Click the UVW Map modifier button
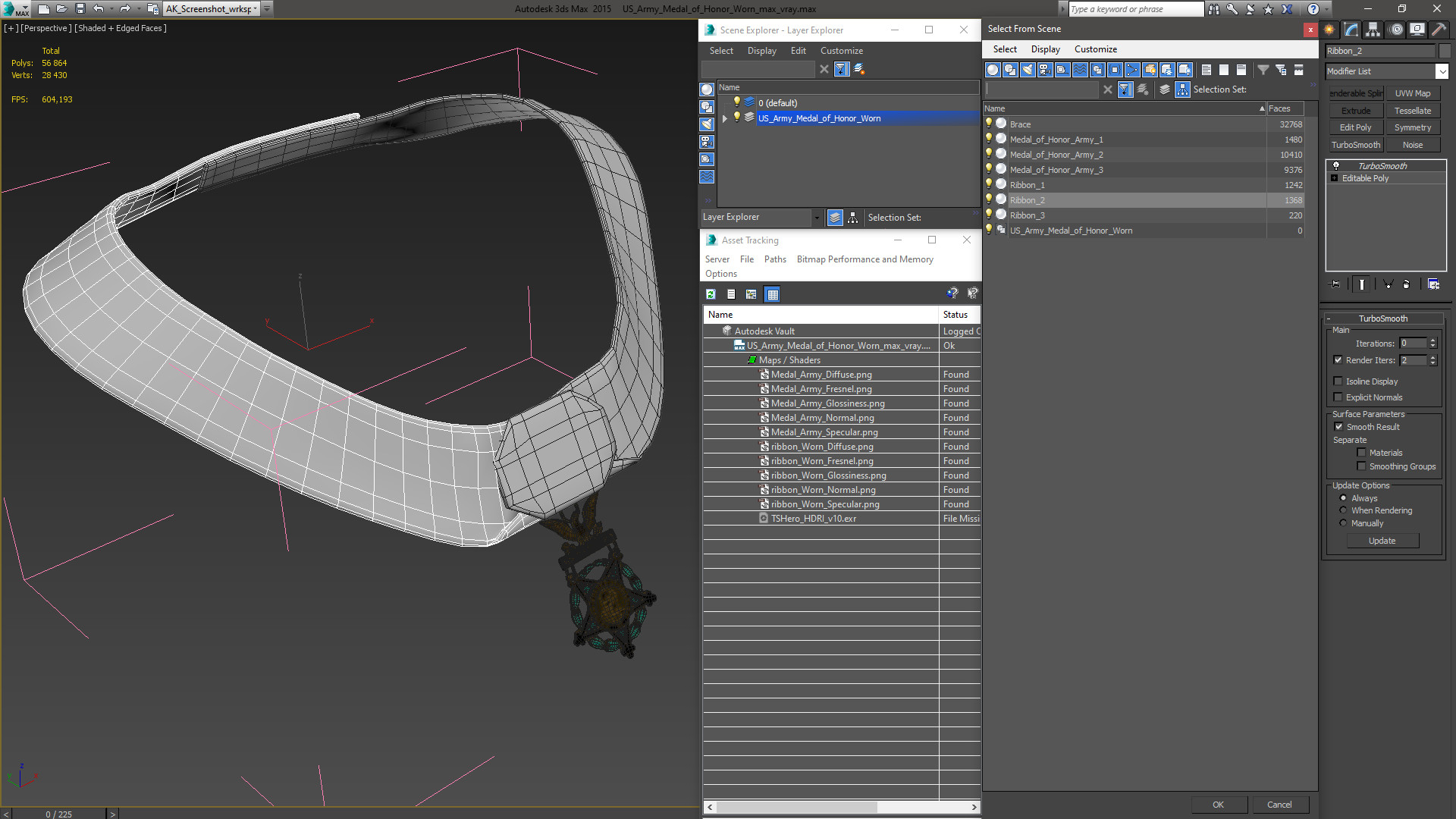This screenshot has width=1456, height=819. pos(1413,93)
